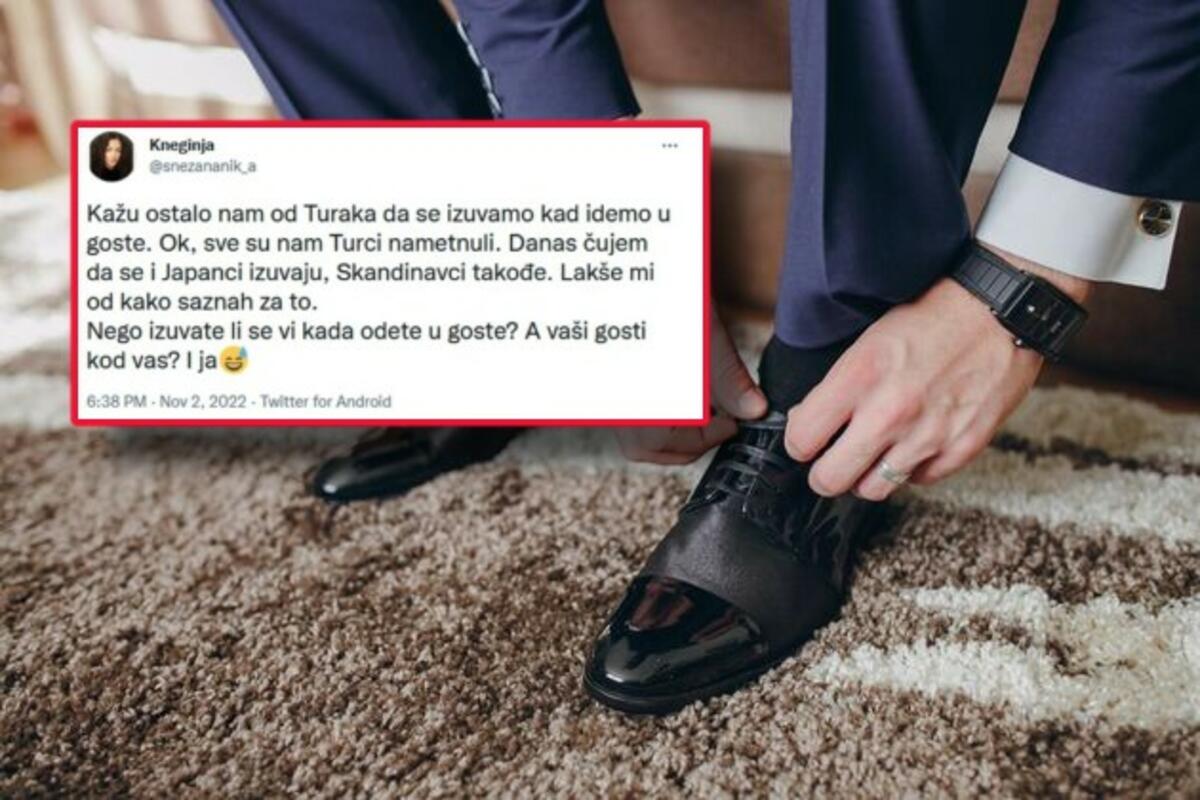This screenshot has width=1200, height=800.
Task: Open the tweet's three-dot more menu
Action: 669,146
